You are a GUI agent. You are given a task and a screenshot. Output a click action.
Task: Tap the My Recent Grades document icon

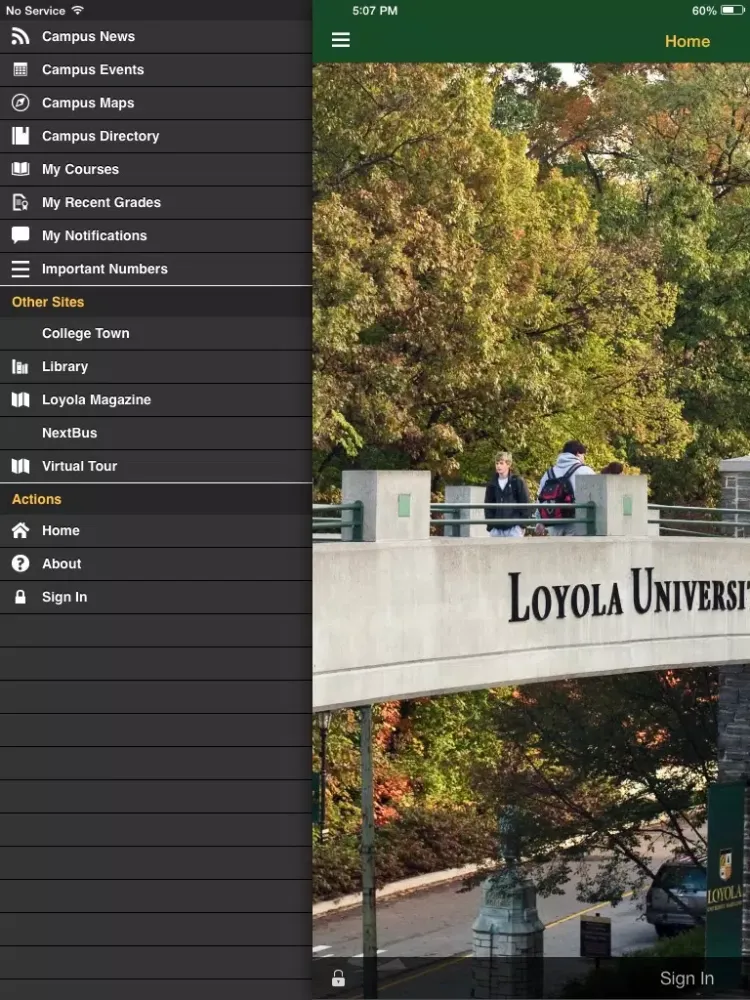[x=20, y=202]
